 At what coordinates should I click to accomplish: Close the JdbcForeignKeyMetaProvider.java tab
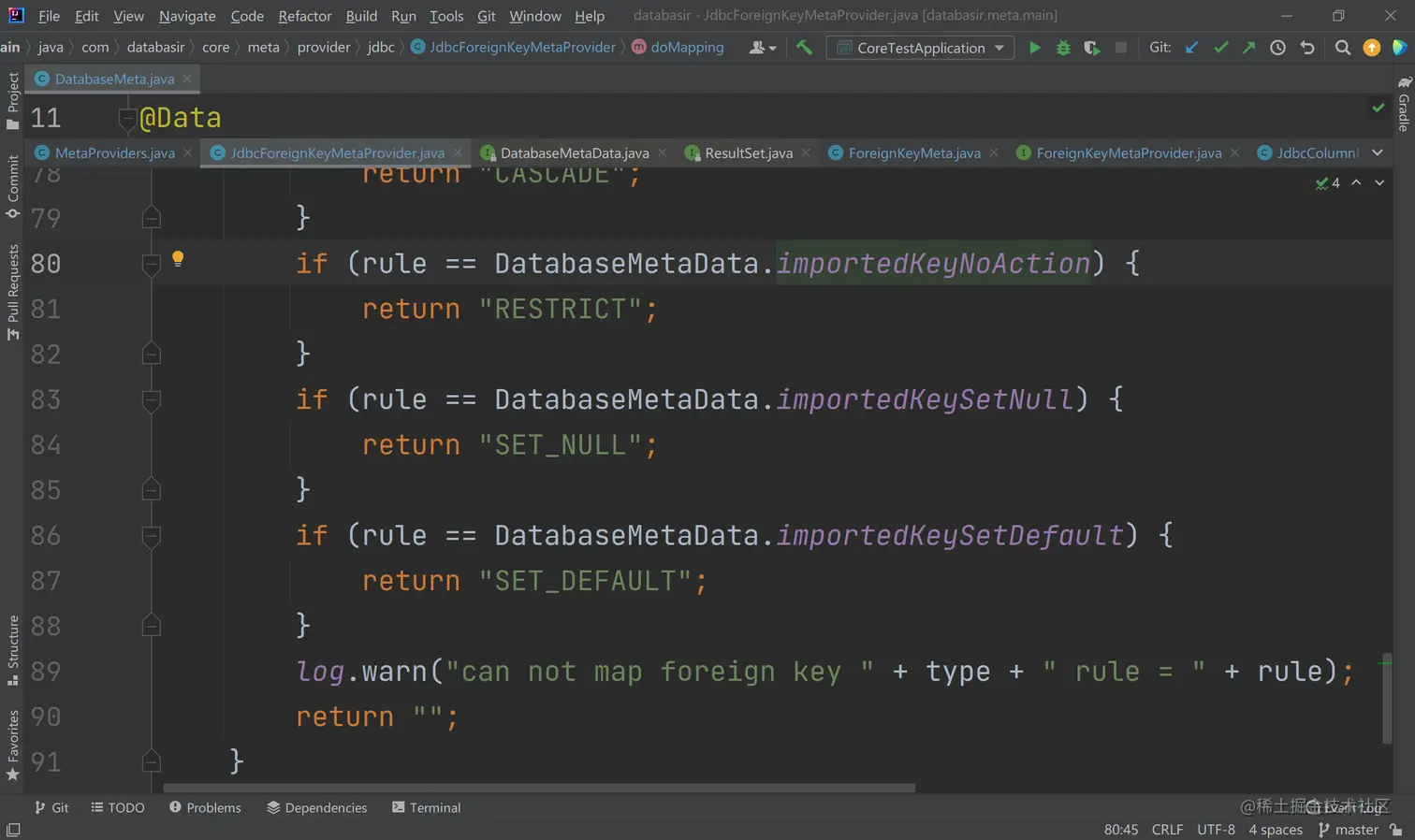point(458,152)
